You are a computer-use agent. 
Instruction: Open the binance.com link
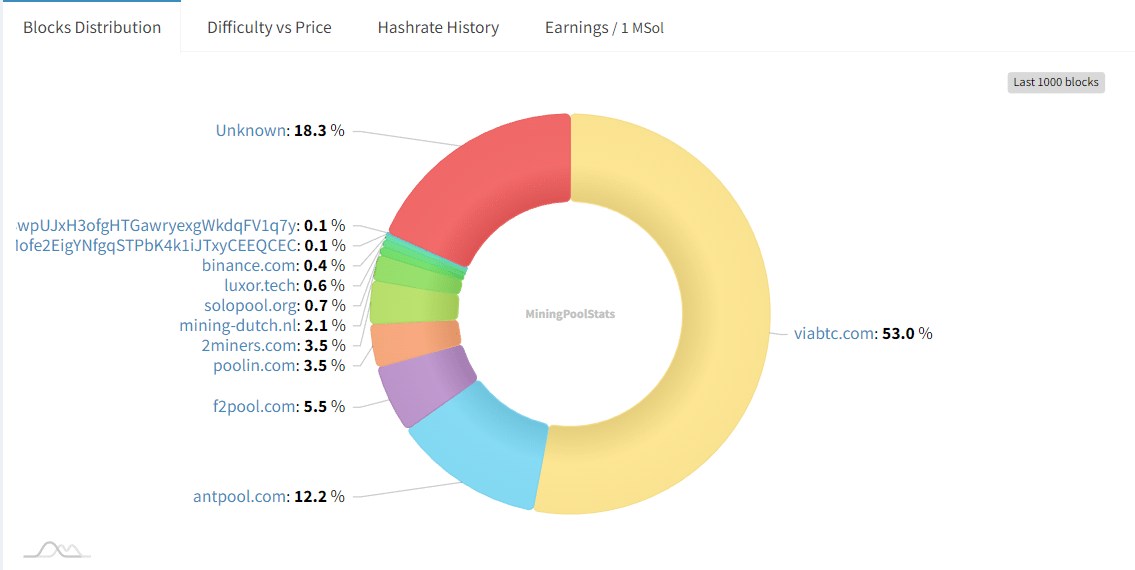pyautogui.click(x=250, y=265)
